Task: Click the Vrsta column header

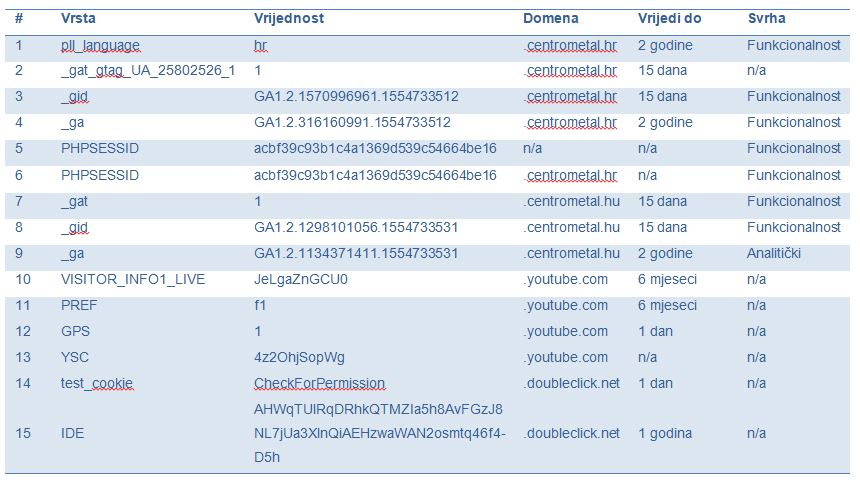Action: [78, 18]
